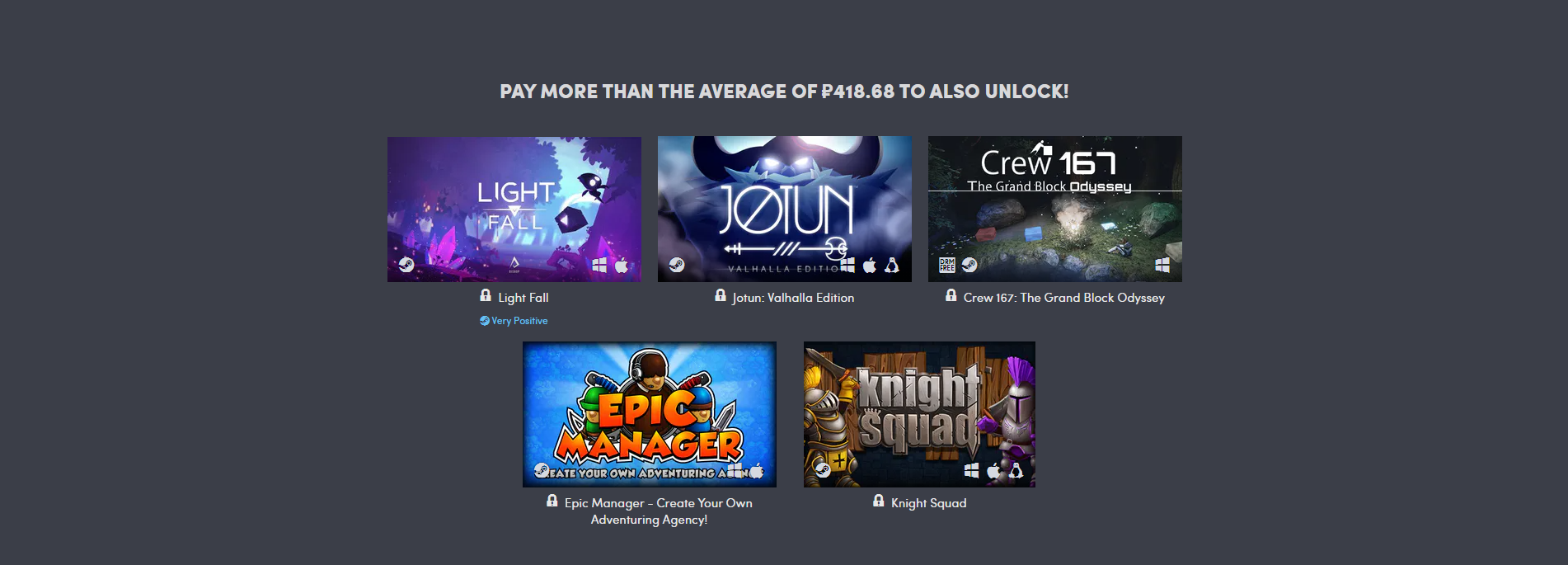1568x565 pixels.
Task: Click the Linux penguin icon on Knight Squad
Action: click(1016, 470)
